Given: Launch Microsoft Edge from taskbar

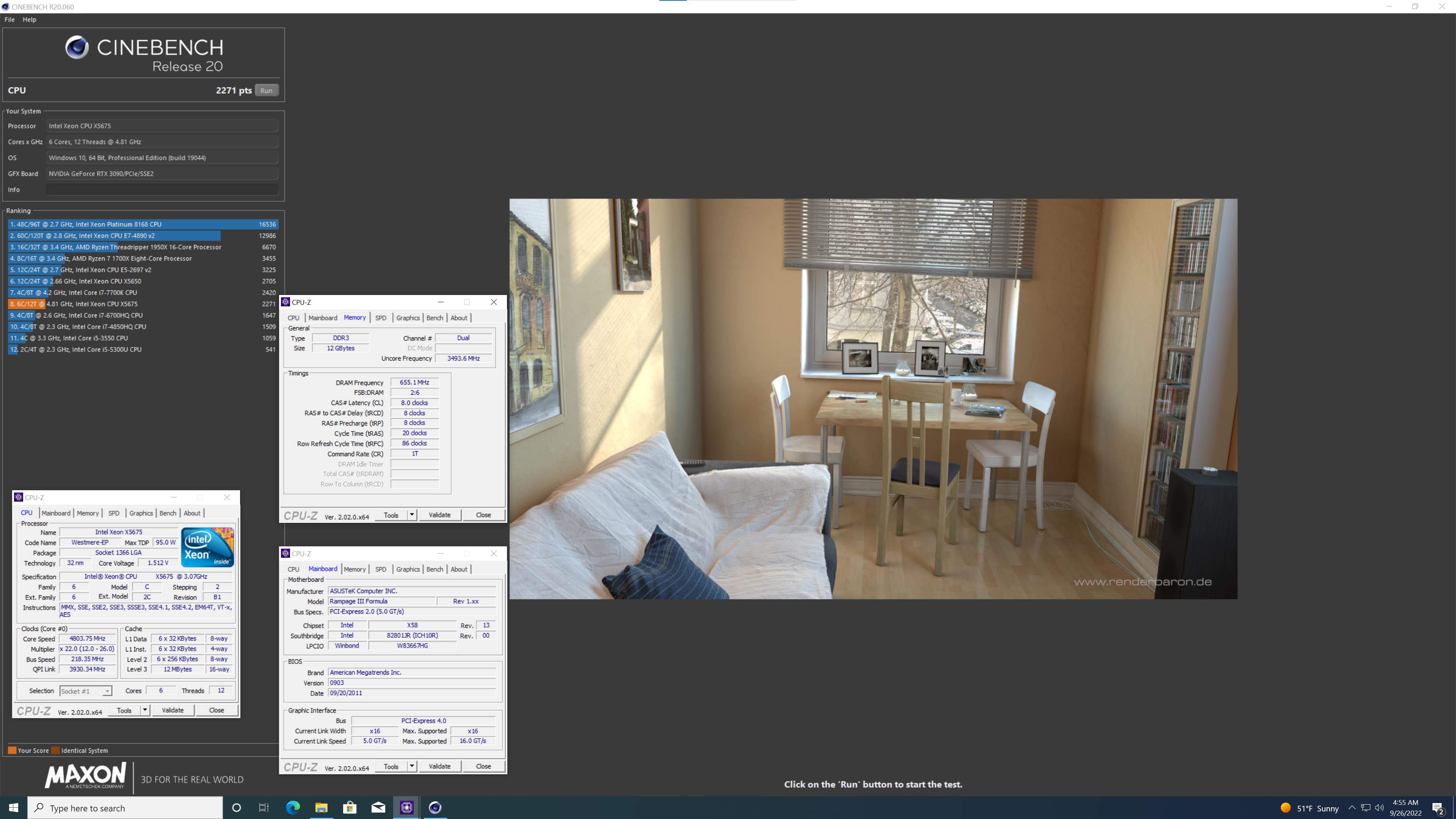Looking at the screenshot, I should coord(293,808).
